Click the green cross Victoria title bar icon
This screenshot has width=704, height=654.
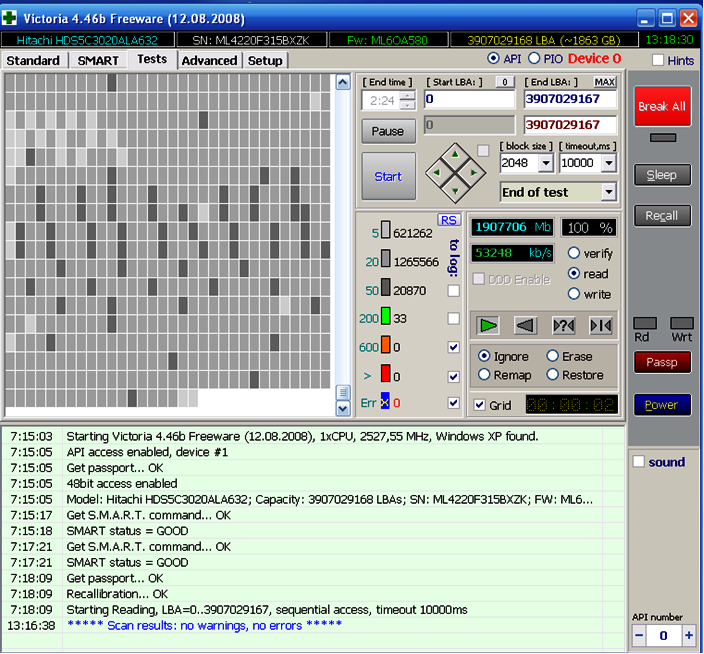point(11,18)
